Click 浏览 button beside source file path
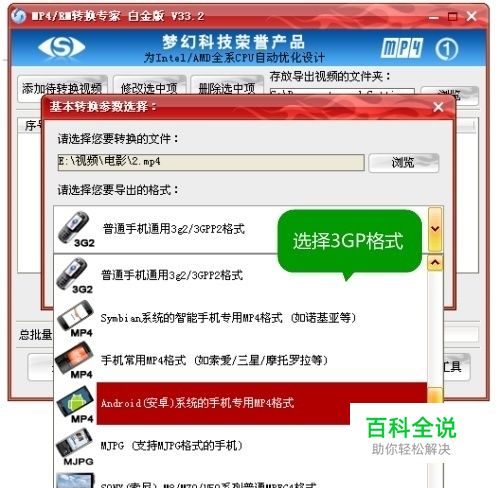The height and width of the screenshot is (488, 500). point(404,163)
